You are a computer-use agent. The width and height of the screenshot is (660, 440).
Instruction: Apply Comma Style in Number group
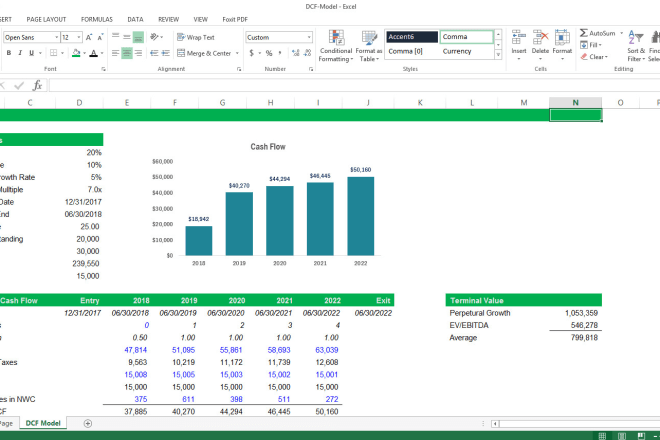click(x=279, y=53)
